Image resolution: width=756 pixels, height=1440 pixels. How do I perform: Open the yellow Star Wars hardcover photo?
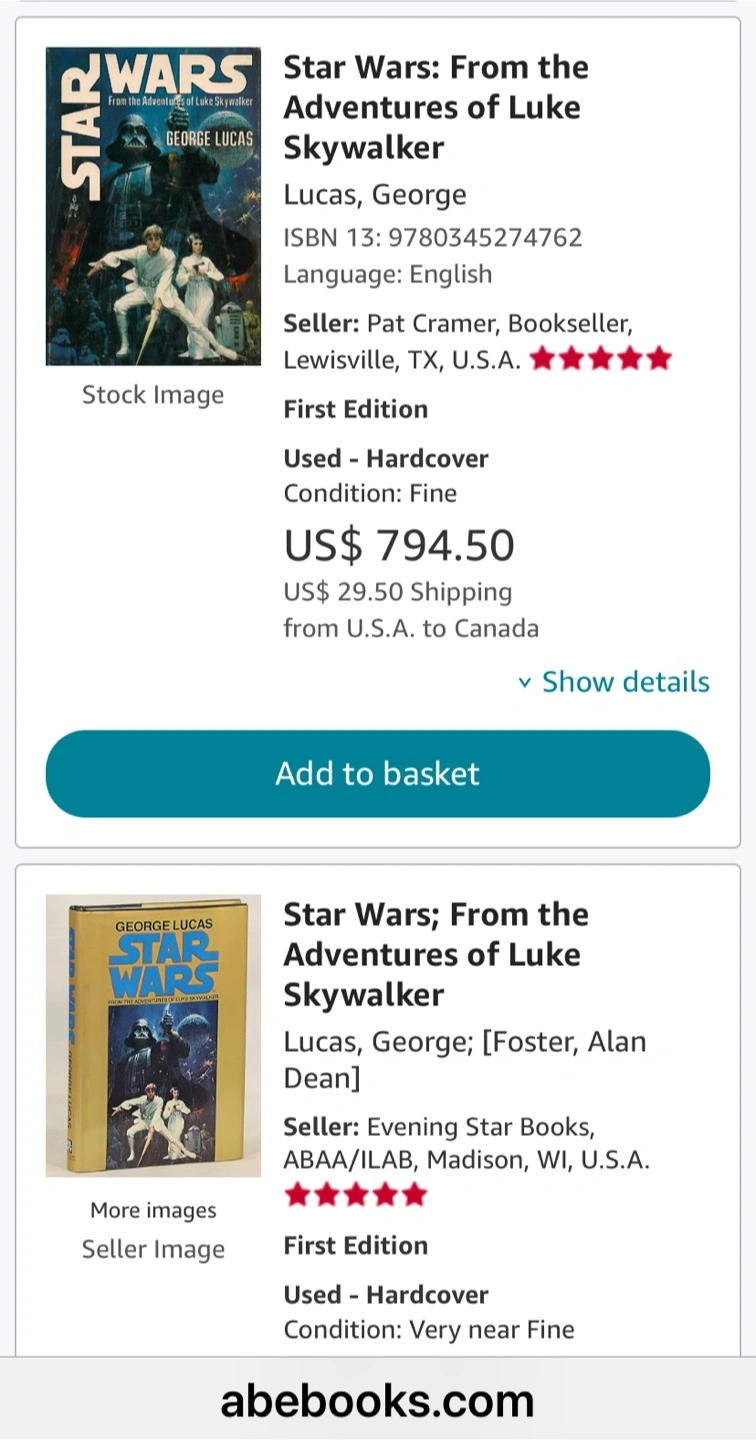coord(153,1035)
